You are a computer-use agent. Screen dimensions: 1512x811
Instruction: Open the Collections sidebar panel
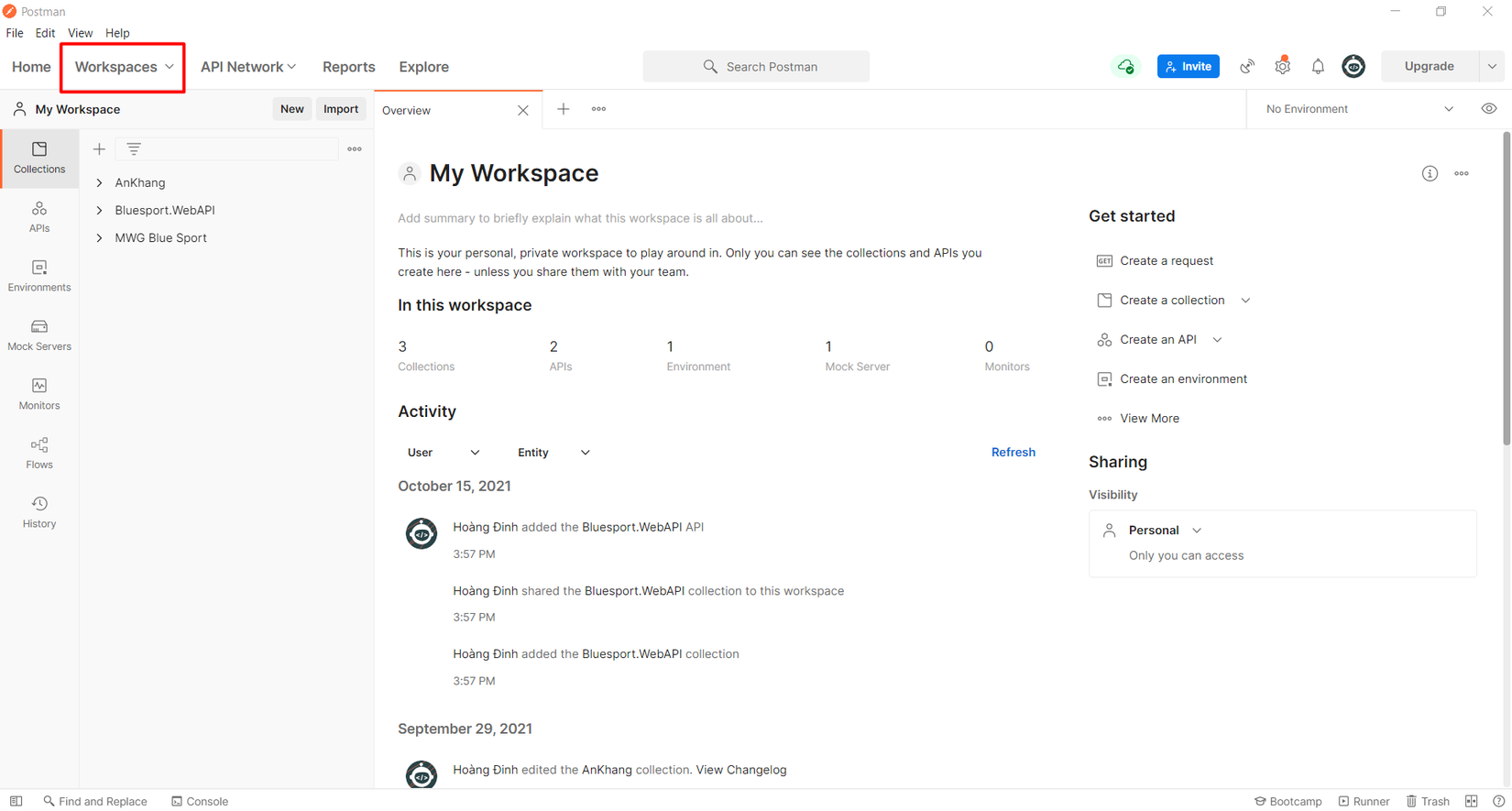click(x=39, y=158)
